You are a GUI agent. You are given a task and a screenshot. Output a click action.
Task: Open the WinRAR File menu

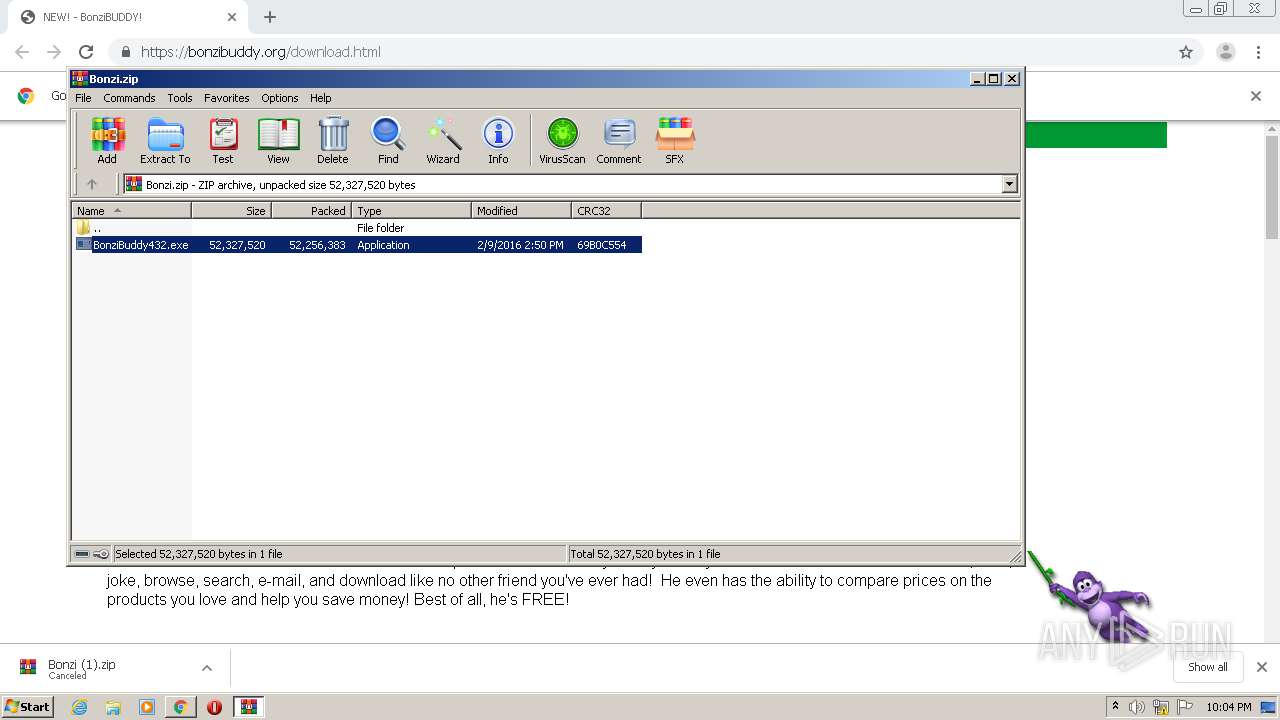point(83,98)
